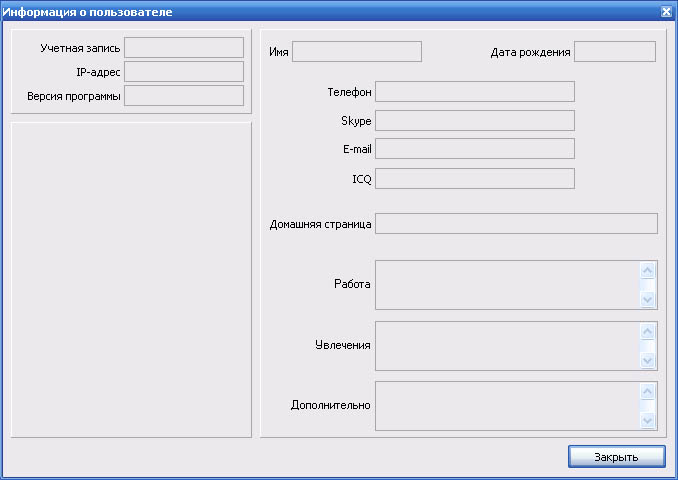Focus the E-mail input field

[474, 149]
